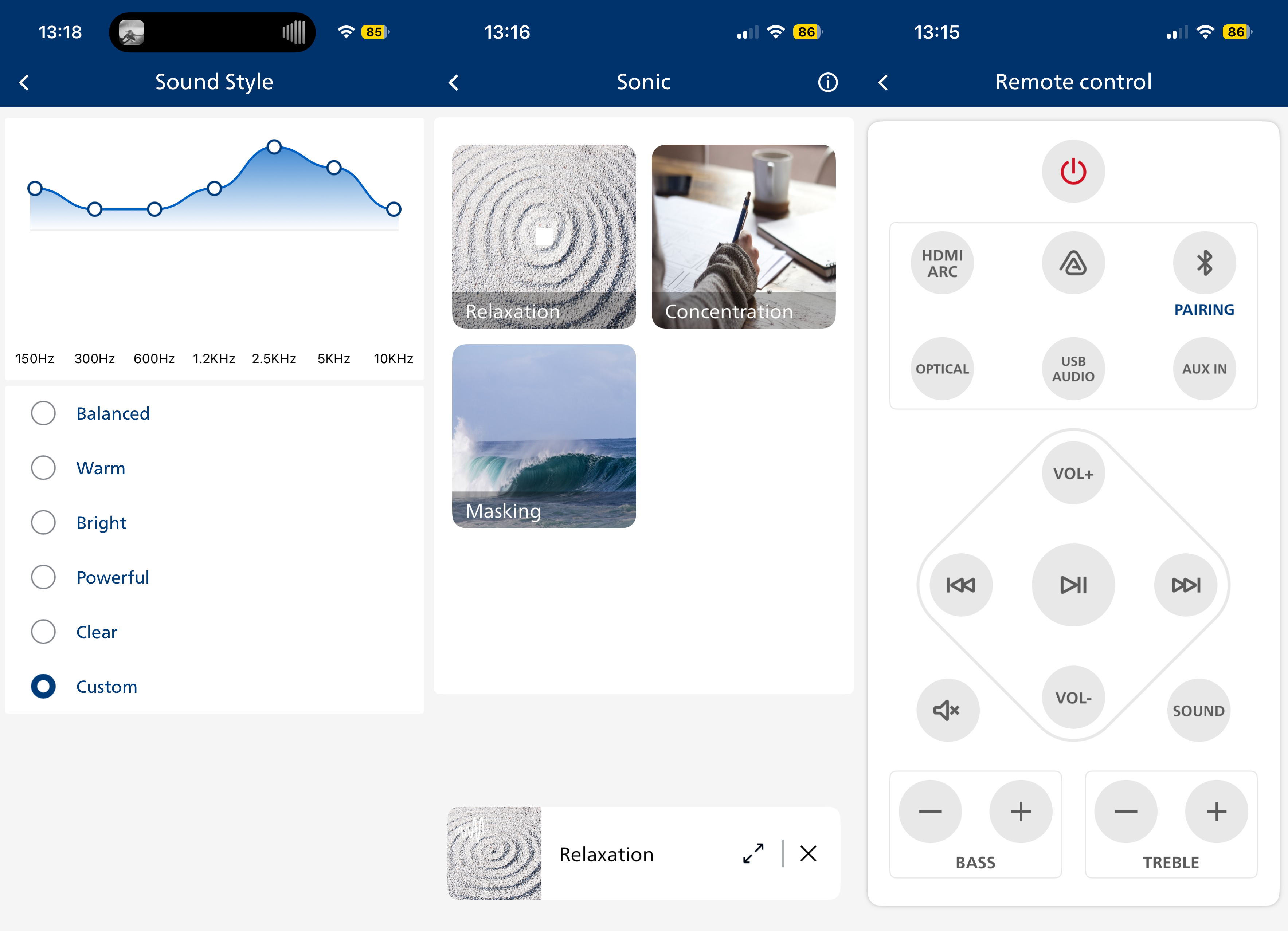Tap the red power icon
This screenshot has height=931, width=1288.
pyautogui.click(x=1073, y=172)
